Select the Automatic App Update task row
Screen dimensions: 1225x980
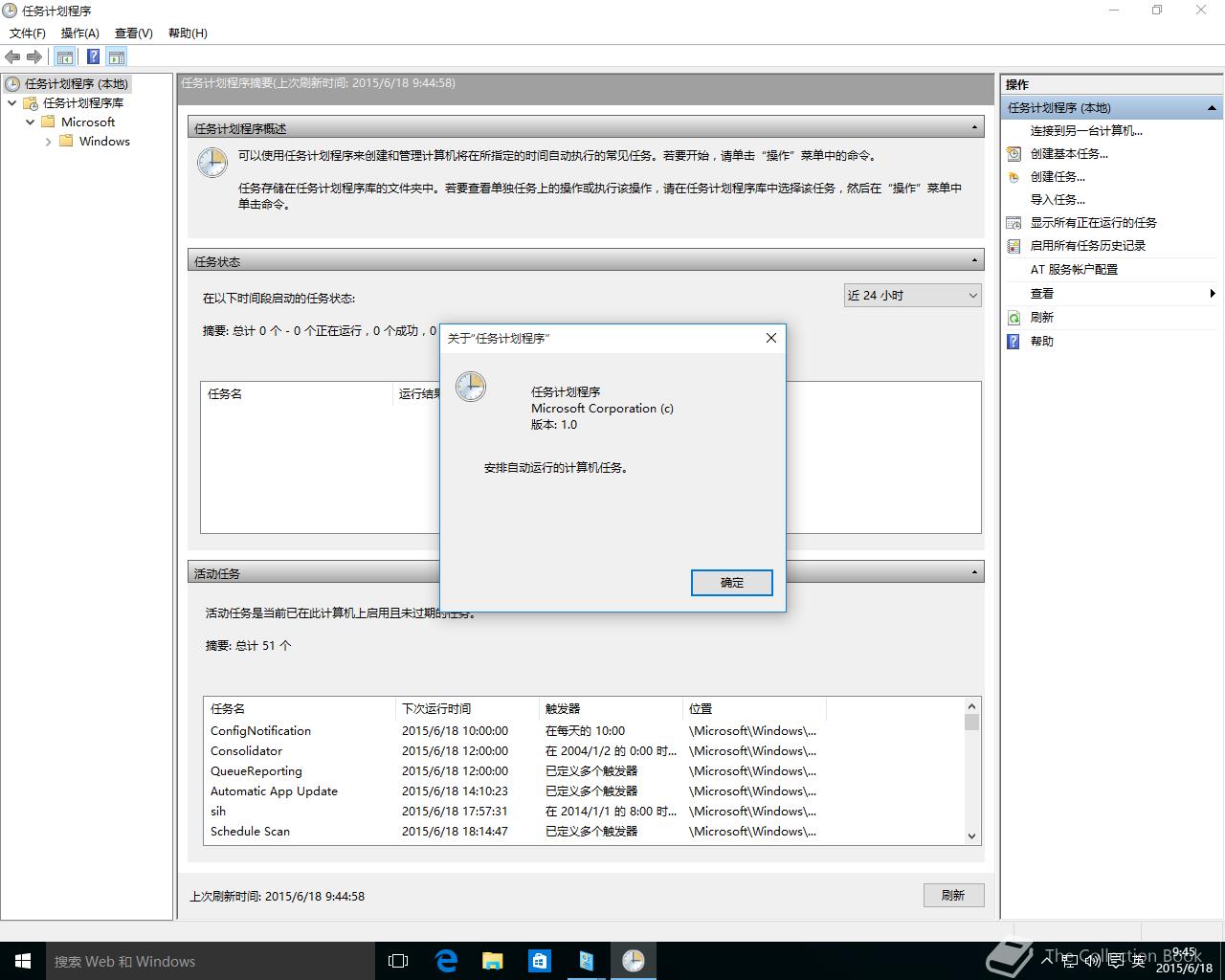tap(584, 791)
